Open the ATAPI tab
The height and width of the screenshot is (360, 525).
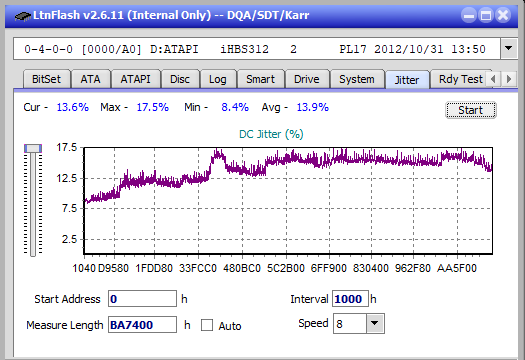point(135,79)
